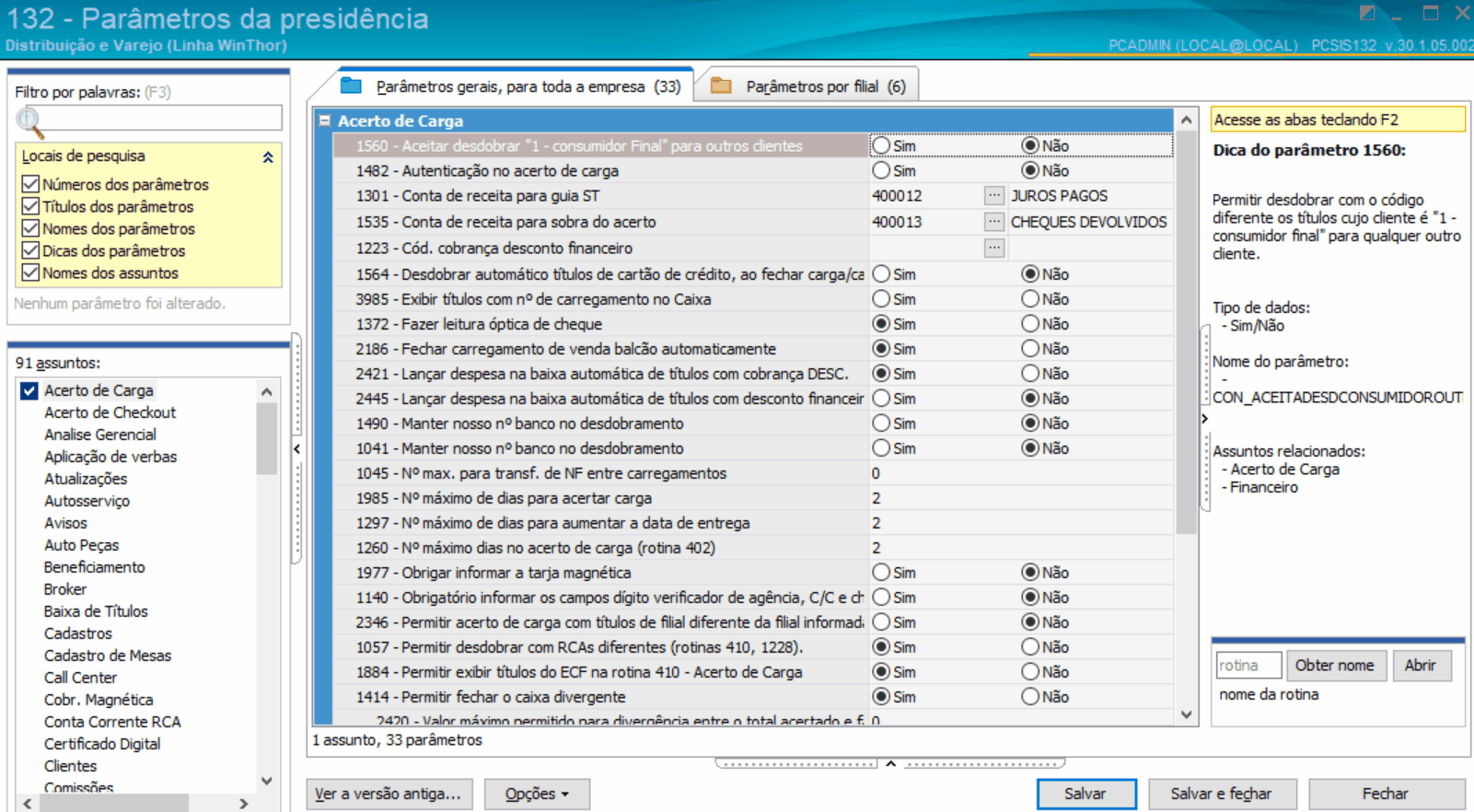Click the Abrir button

(x=1421, y=665)
